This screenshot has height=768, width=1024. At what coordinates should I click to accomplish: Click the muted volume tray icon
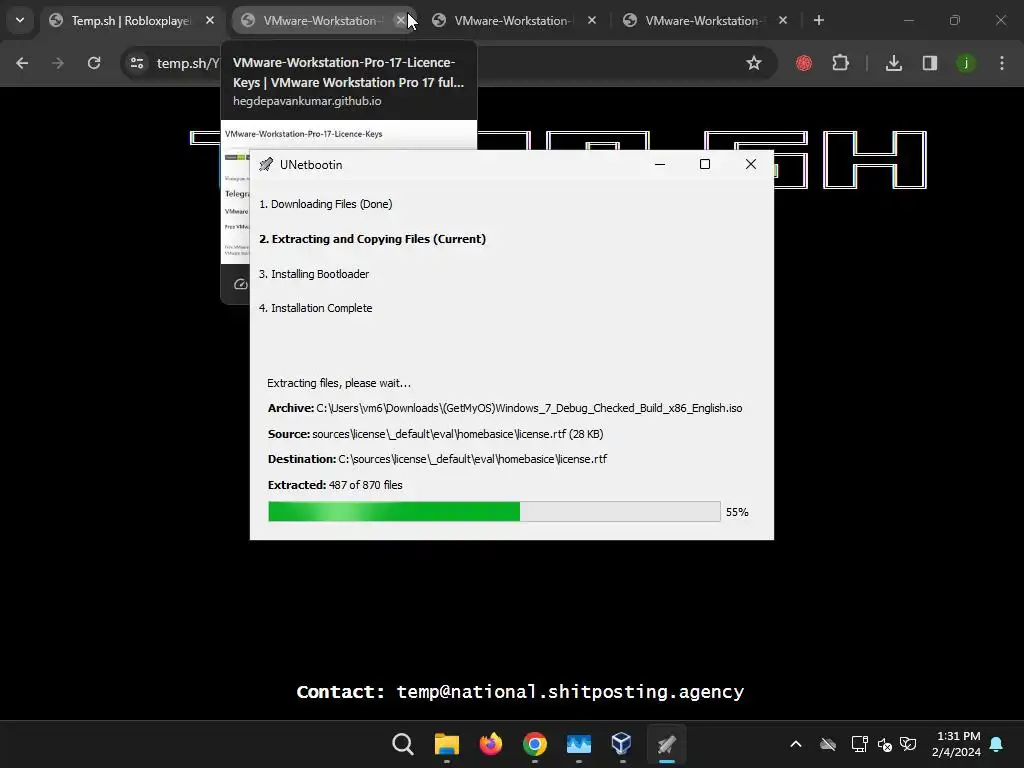pyautogui.click(x=885, y=744)
